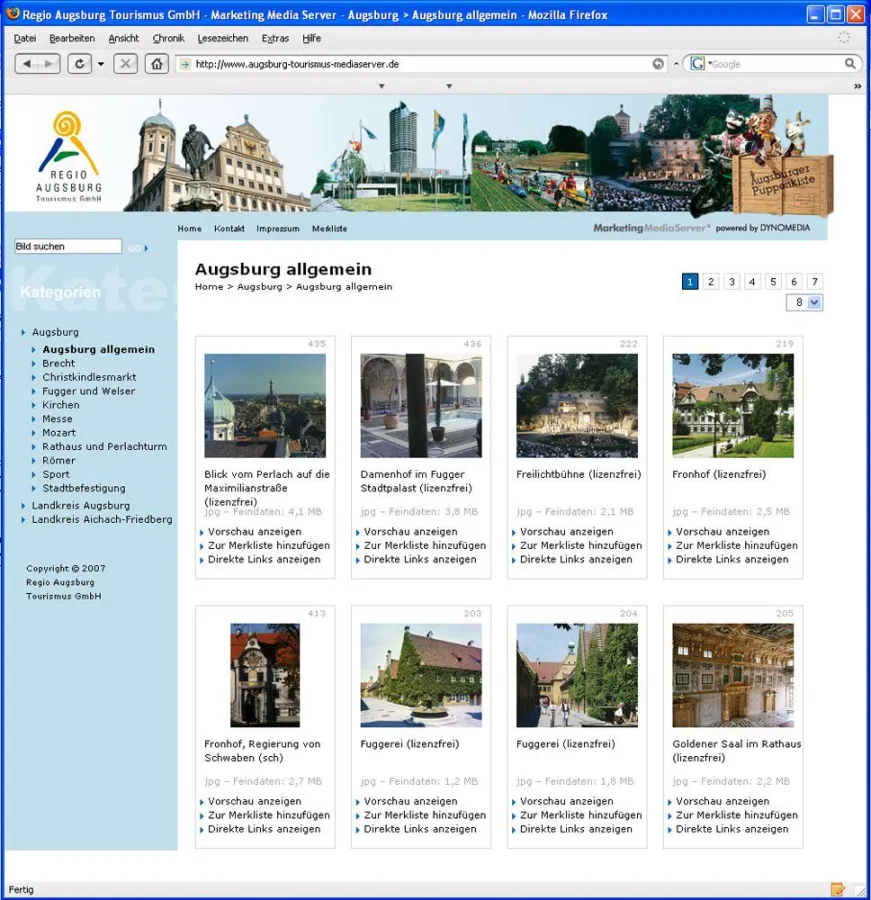This screenshot has width=871, height=900.
Task: Select the Christkindlesmarkt category in the sidebar
Action: click(87, 376)
